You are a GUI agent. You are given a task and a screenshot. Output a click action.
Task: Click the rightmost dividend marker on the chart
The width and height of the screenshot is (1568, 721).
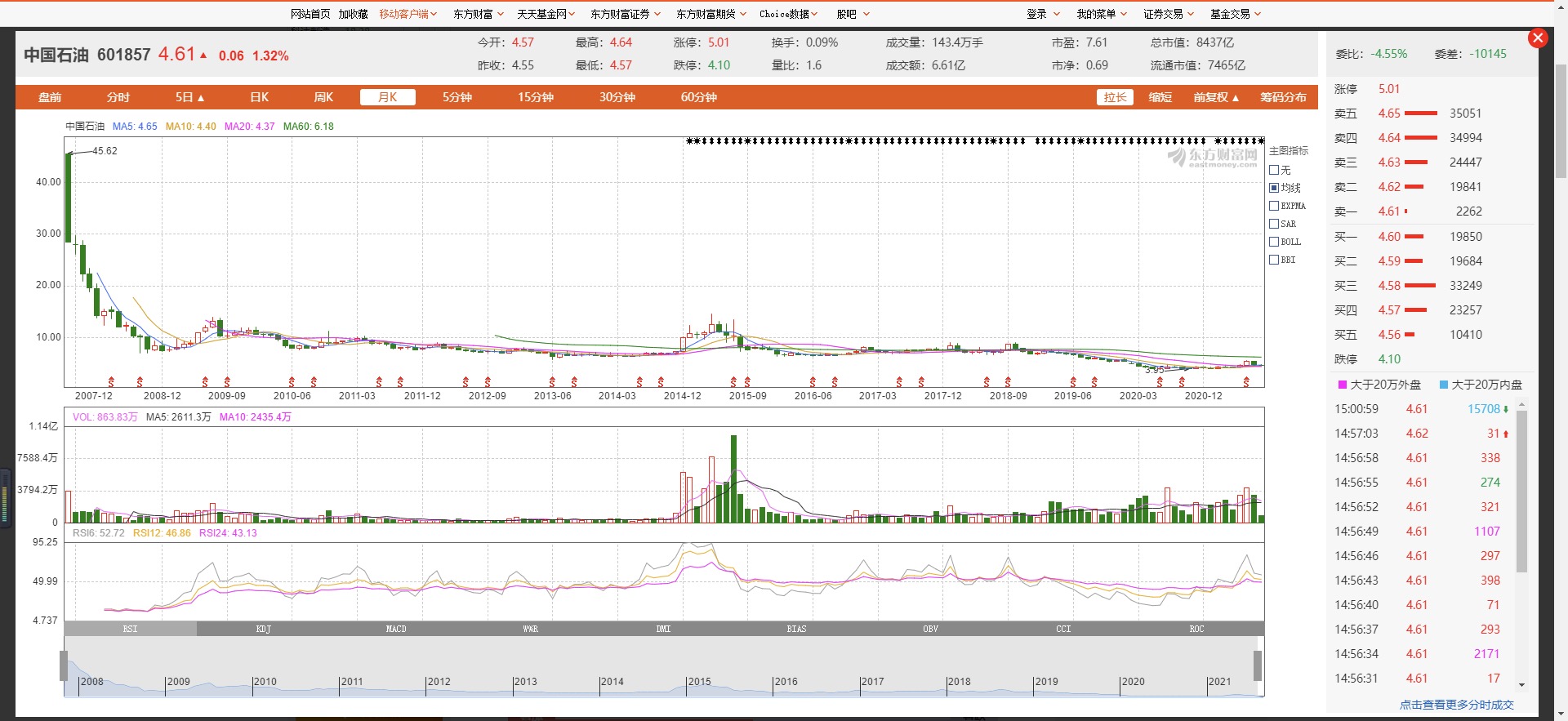(1246, 382)
